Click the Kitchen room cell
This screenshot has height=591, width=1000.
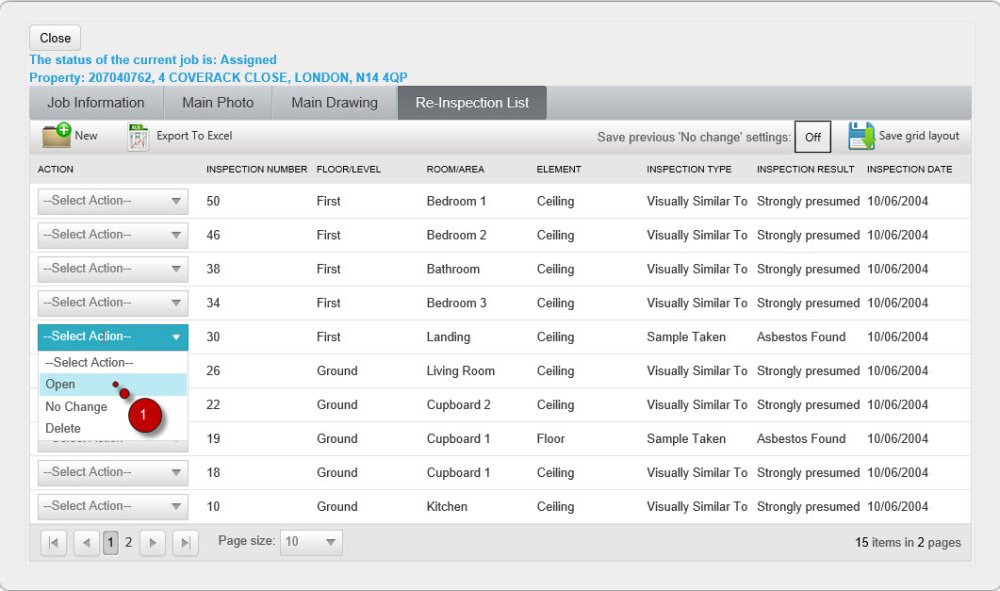click(x=447, y=506)
